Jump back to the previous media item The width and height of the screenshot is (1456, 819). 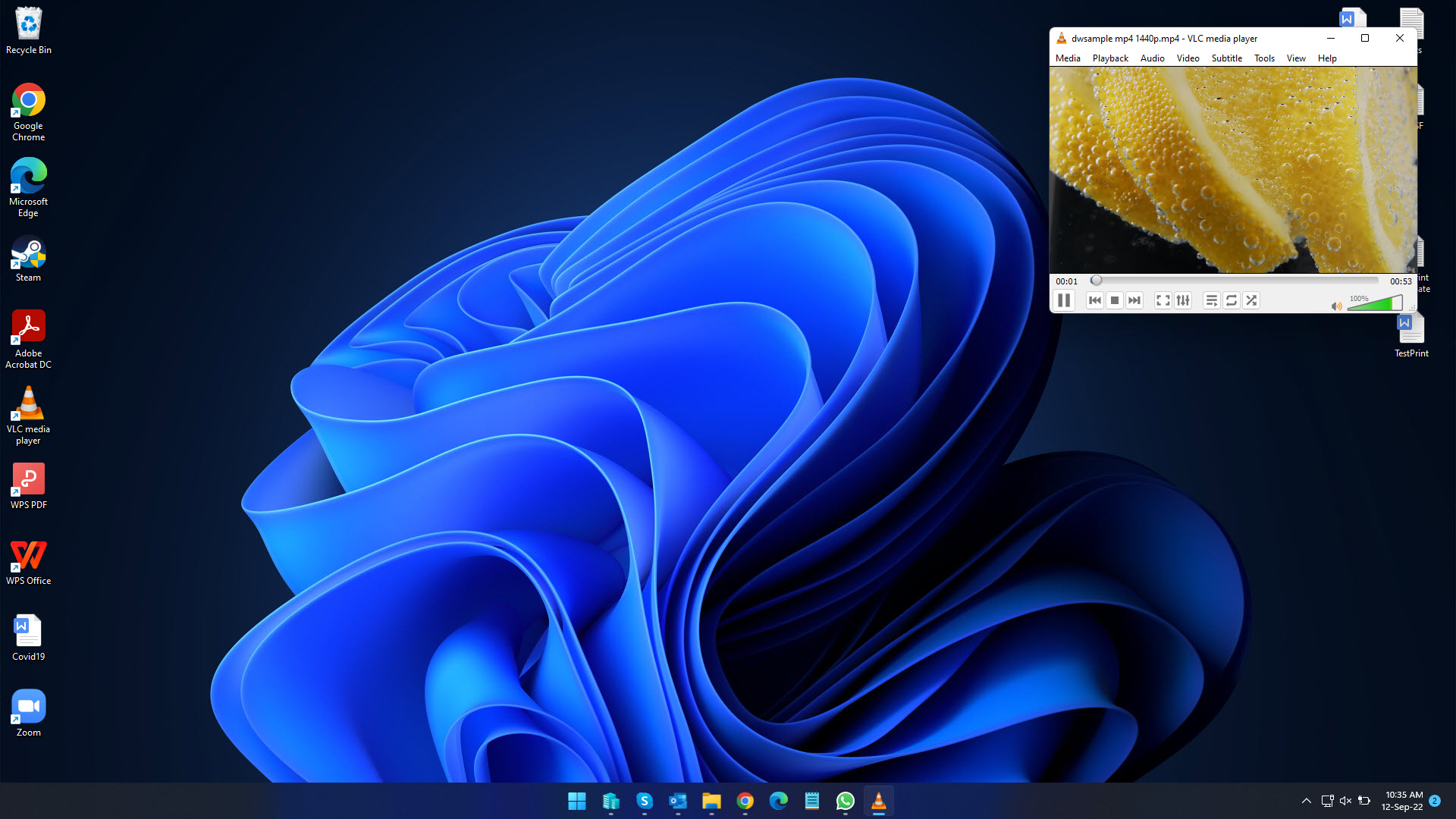pos(1094,300)
